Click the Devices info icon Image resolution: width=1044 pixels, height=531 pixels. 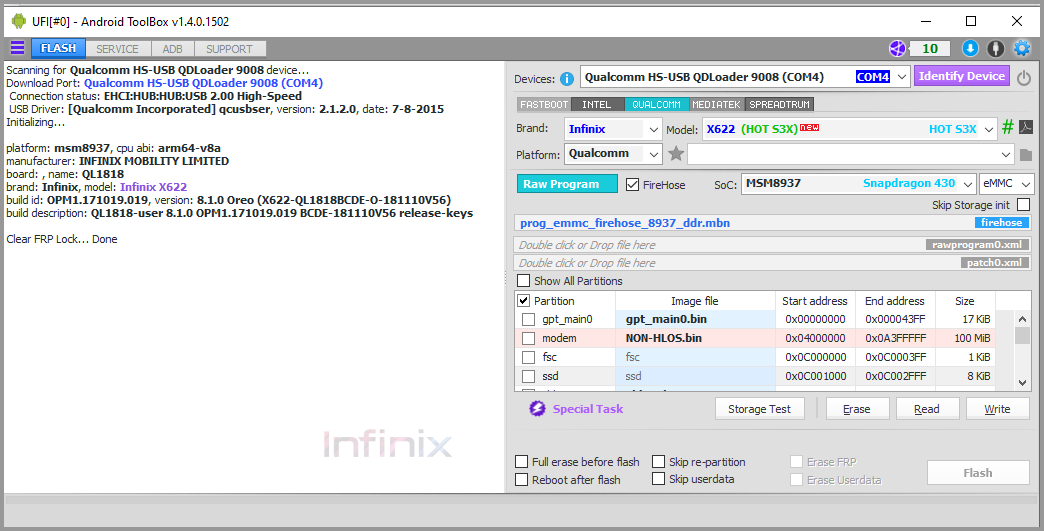tap(567, 79)
